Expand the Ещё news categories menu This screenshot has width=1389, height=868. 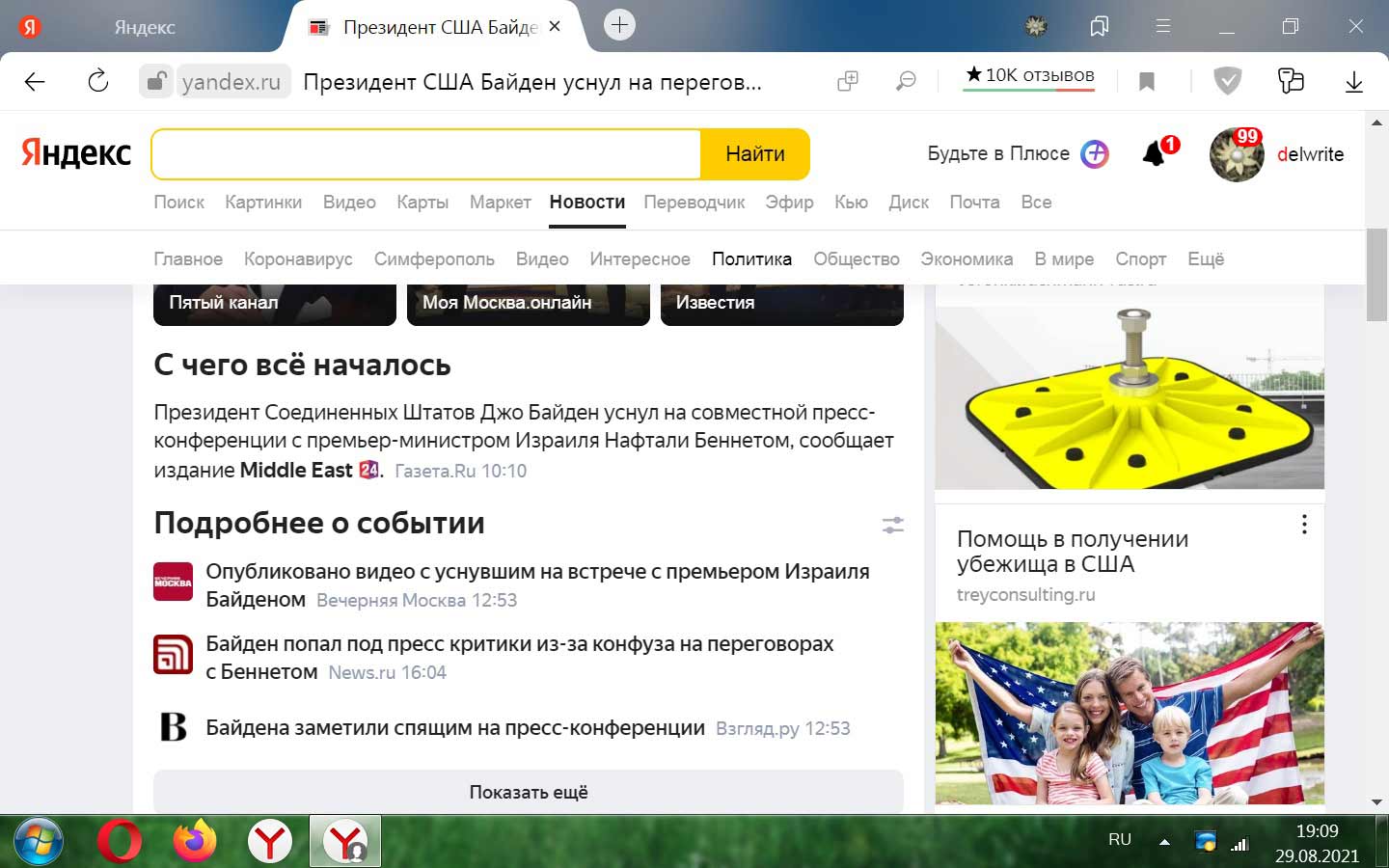pyautogui.click(x=1206, y=258)
